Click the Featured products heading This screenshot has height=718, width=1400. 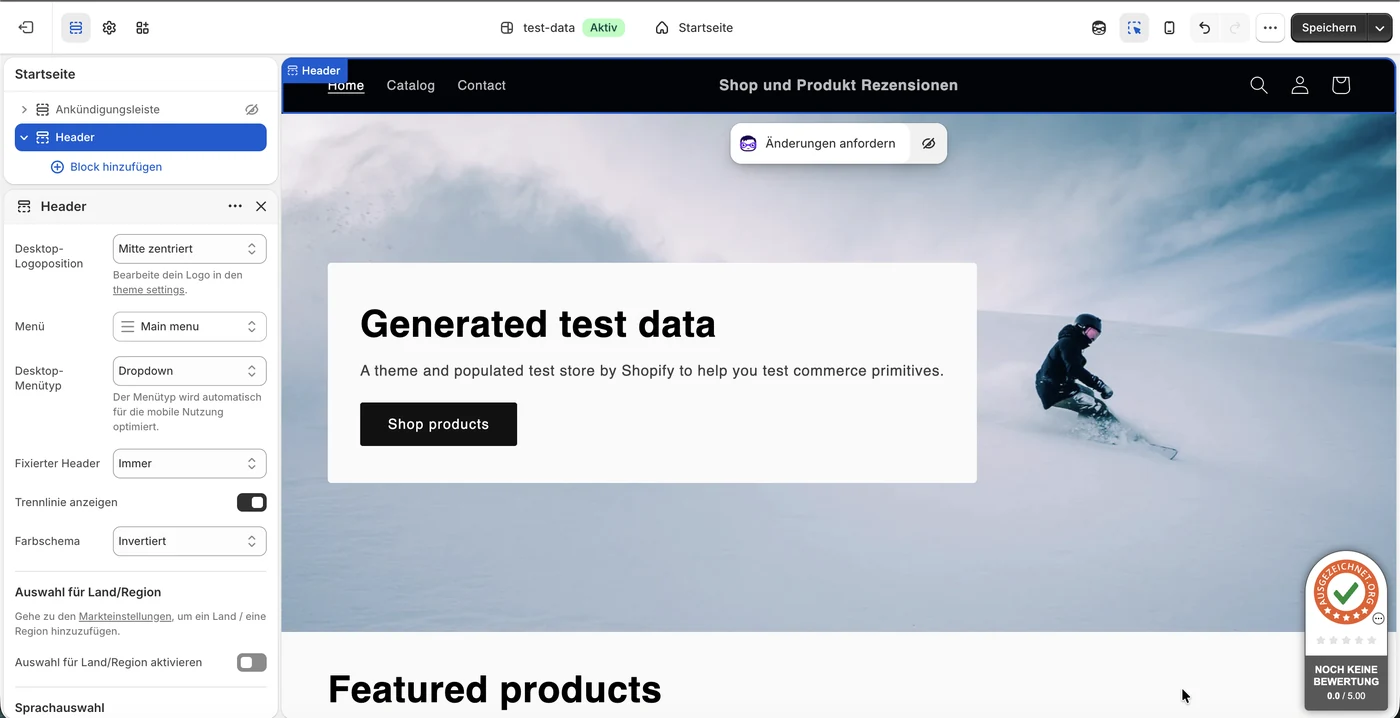(495, 689)
